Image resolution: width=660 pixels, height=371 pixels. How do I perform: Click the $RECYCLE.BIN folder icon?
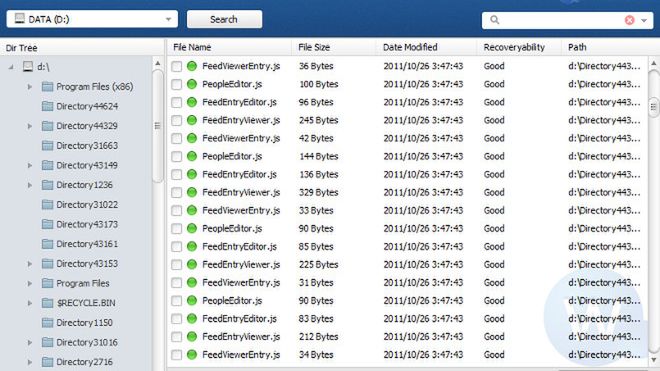[x=48, y=303]
